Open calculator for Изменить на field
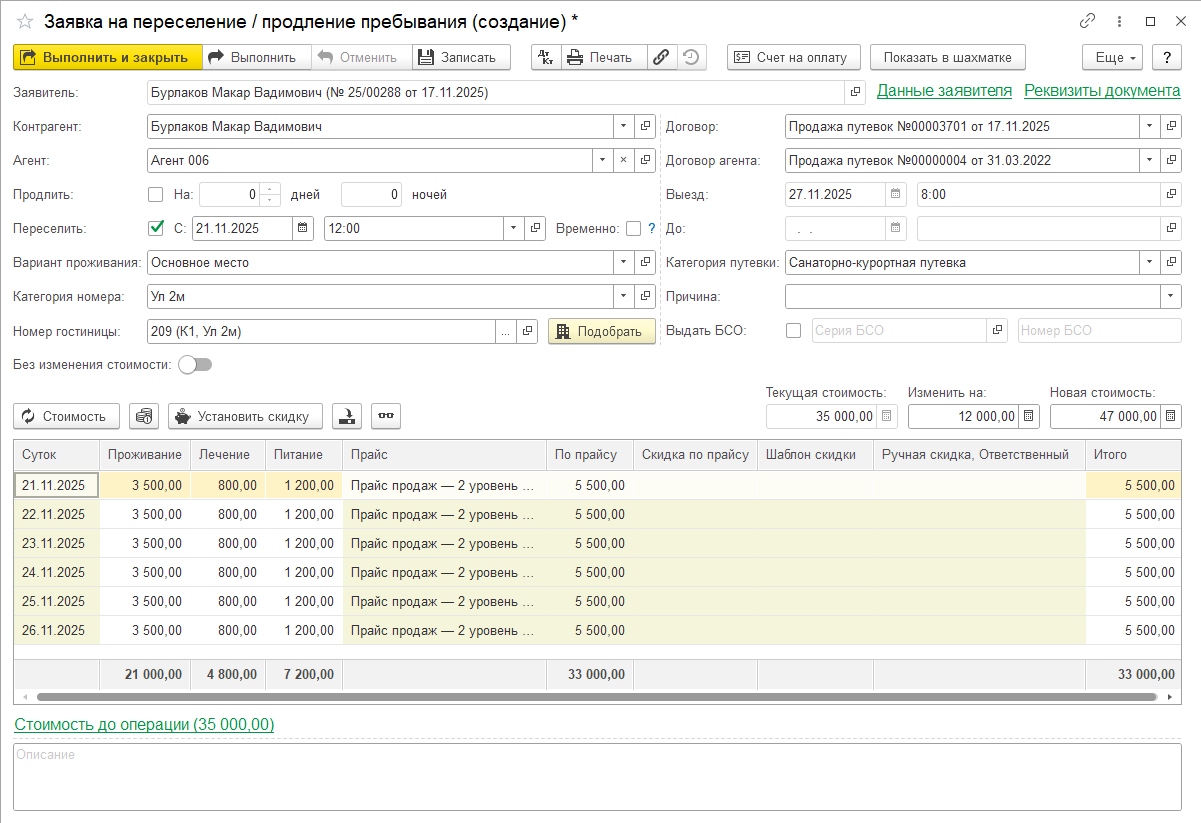The image size is (1201, 823). pos(1030,416)
